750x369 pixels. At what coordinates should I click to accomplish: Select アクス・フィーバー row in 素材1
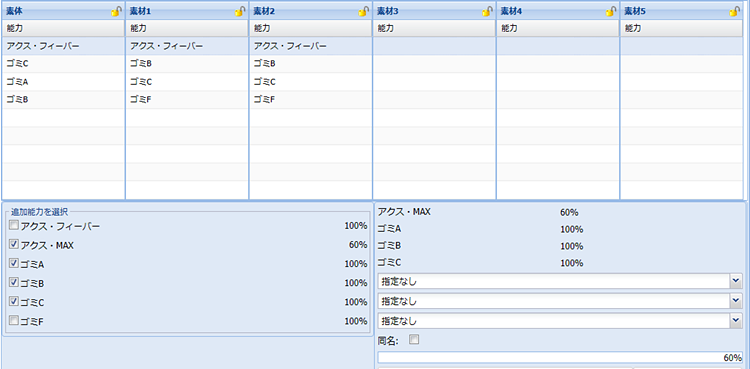[x=187, y=46]
